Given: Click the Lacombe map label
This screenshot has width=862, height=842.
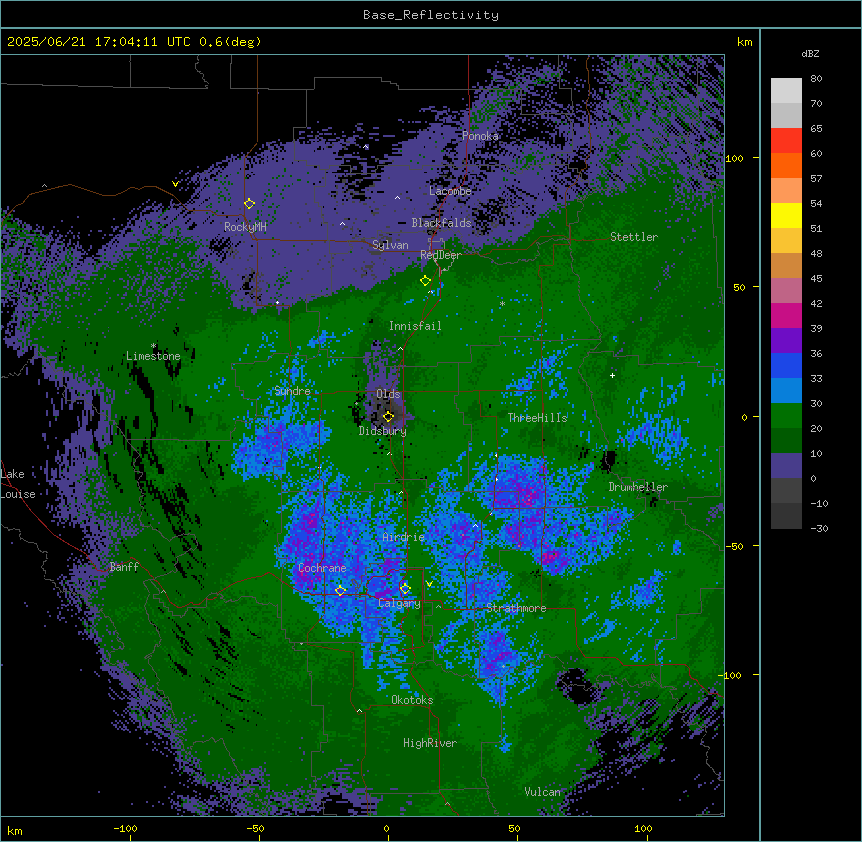Looking at the screenshot, I should pyautogui.click(x=450, y=191).
